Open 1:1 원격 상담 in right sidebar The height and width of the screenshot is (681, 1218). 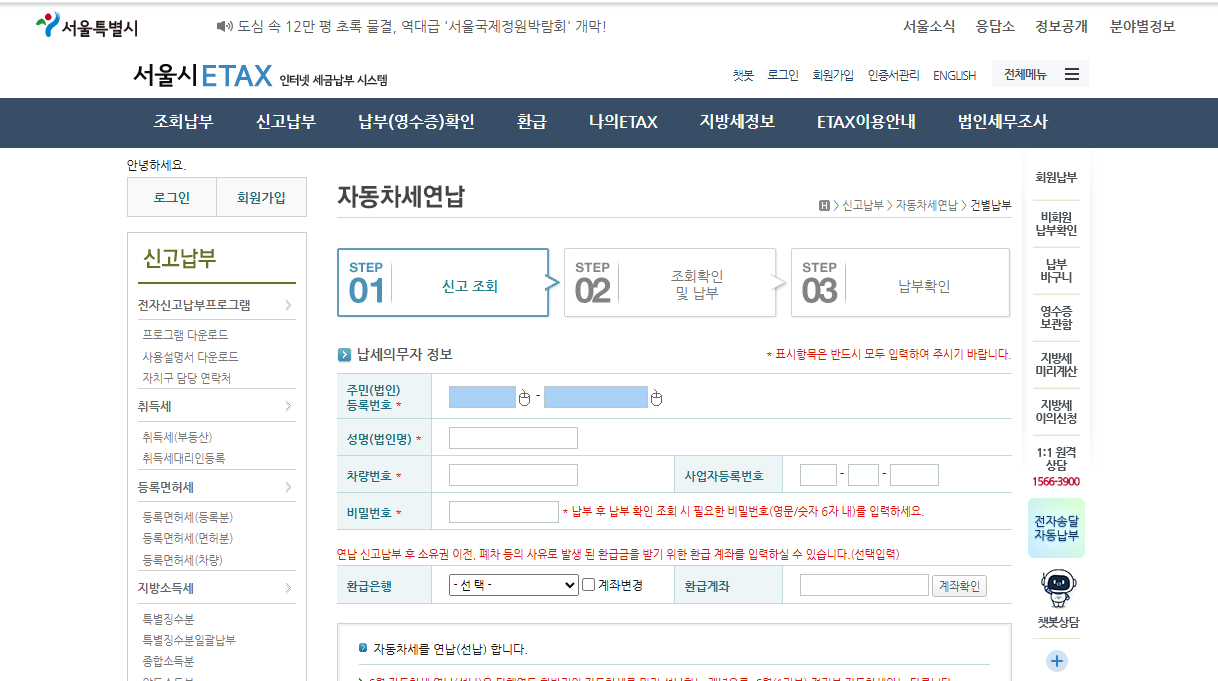click(1057, 466)
